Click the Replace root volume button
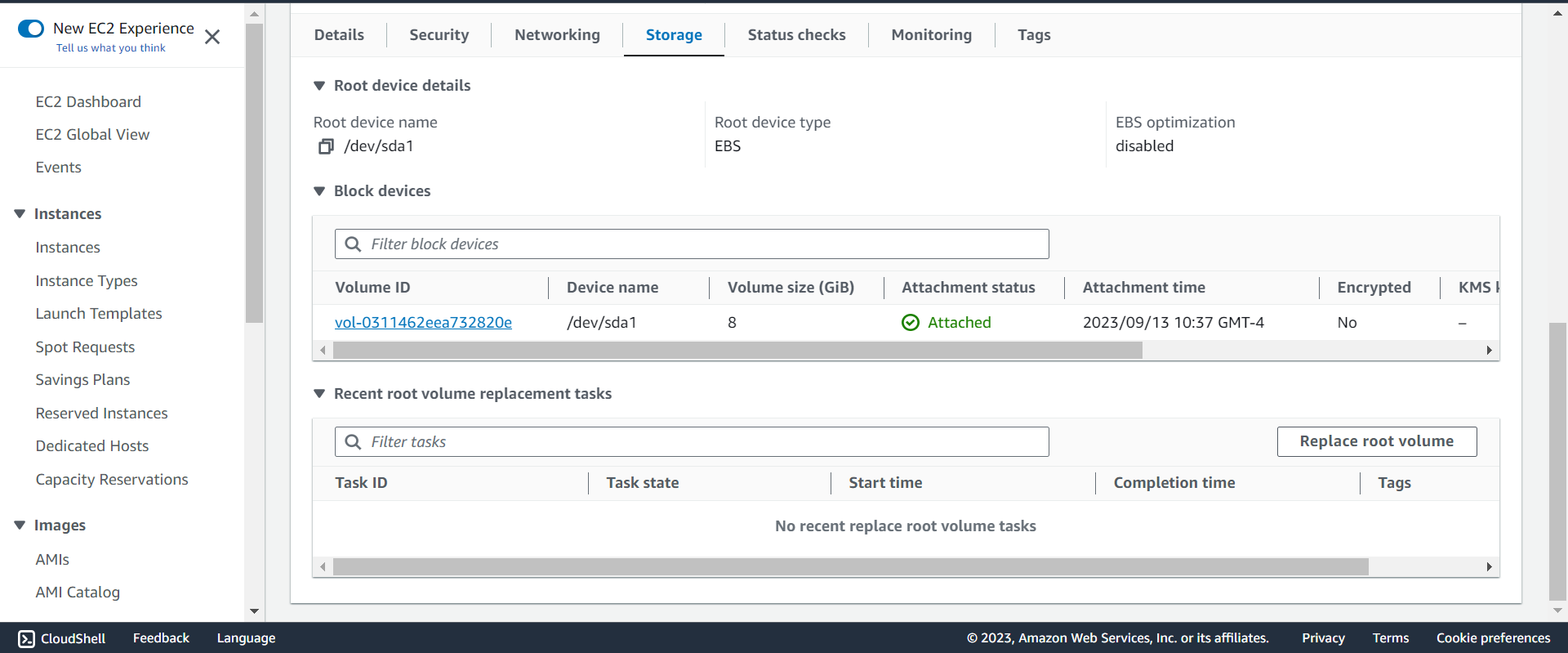This screenshot has width=1568, height=653. (1377, 441)
